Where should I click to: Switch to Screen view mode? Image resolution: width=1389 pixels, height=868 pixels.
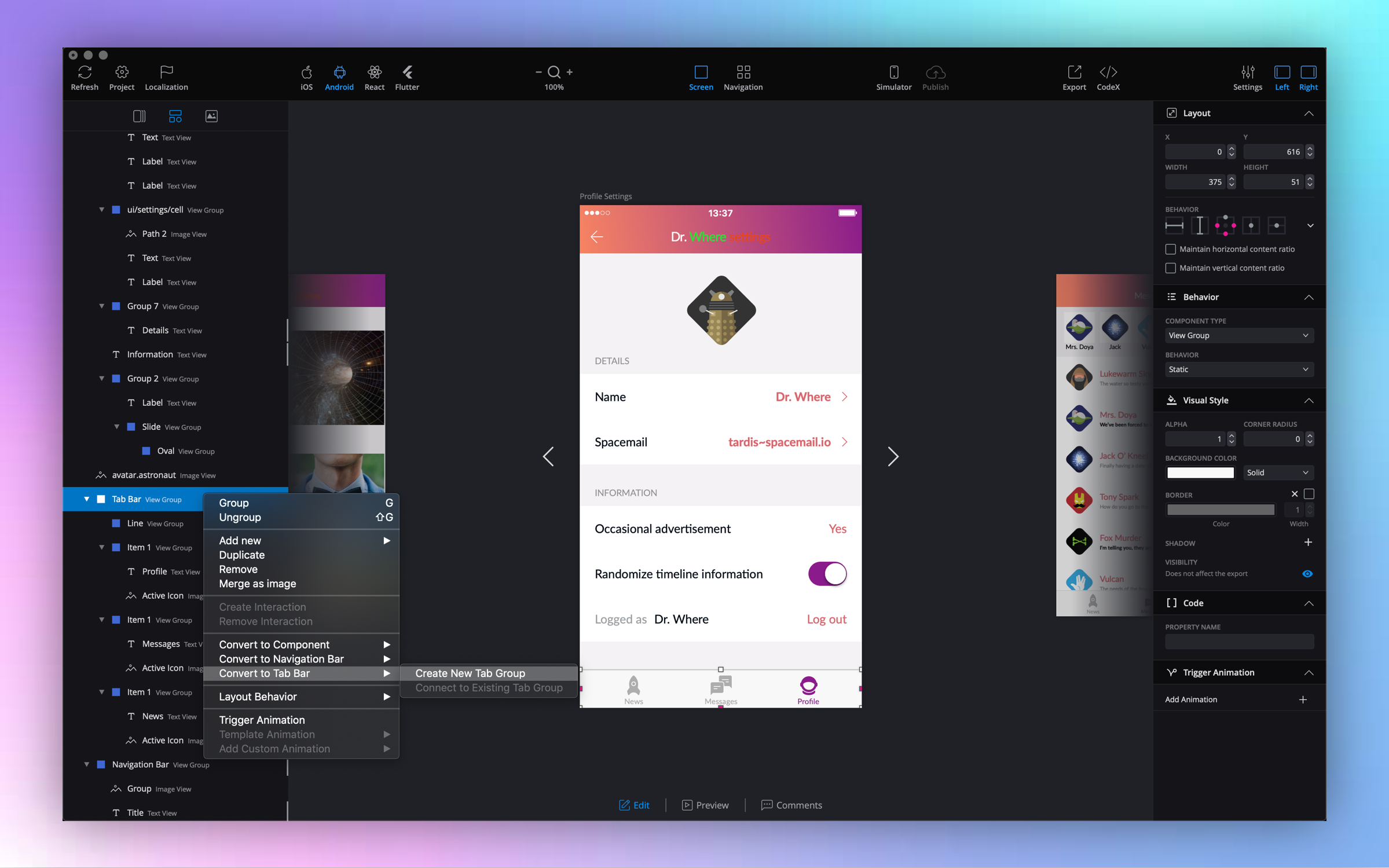point(701,72)
